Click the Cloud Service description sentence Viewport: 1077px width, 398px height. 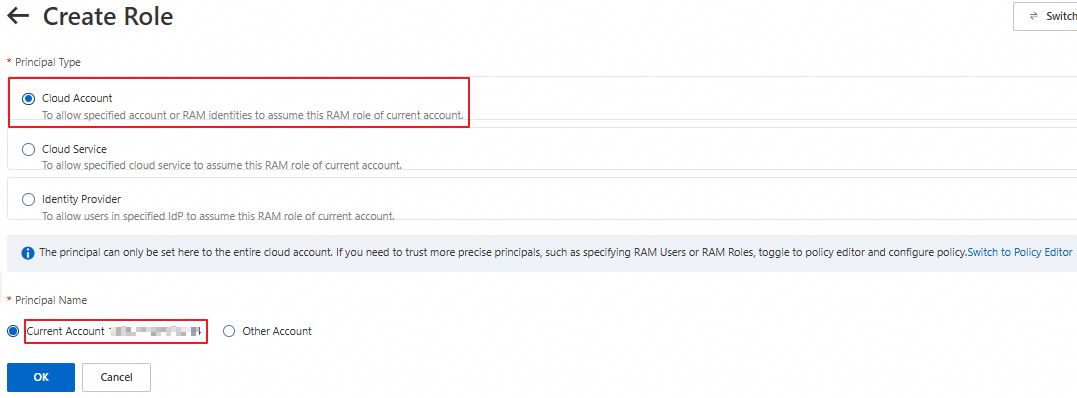pos(222,166)
